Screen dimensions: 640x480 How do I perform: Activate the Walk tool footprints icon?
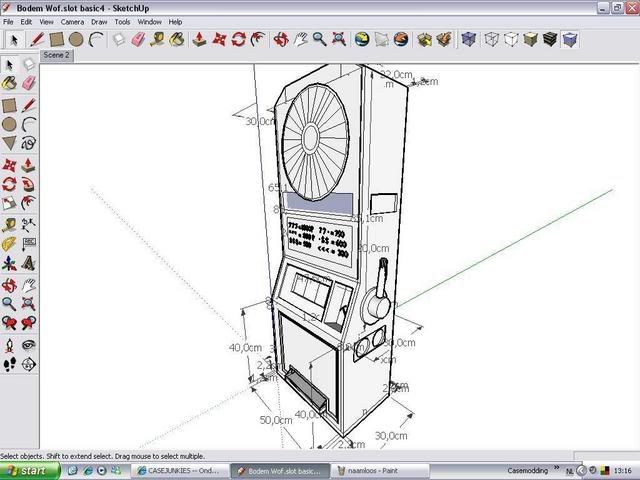[9, 363]
